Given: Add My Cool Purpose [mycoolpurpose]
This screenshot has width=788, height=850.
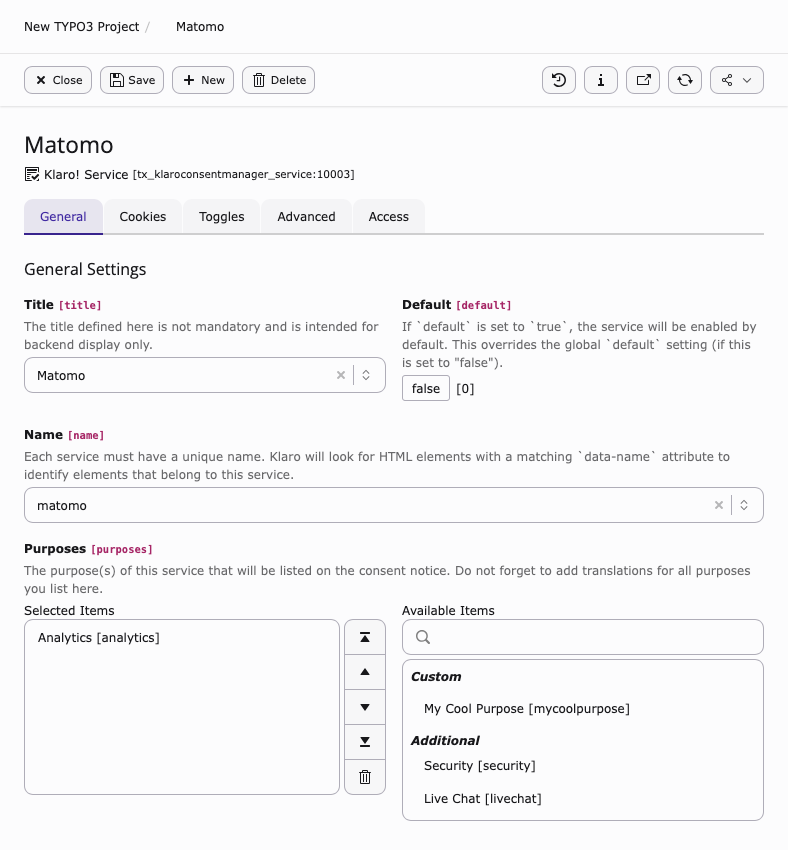Looking at the screenshot, I should (527, 709).
